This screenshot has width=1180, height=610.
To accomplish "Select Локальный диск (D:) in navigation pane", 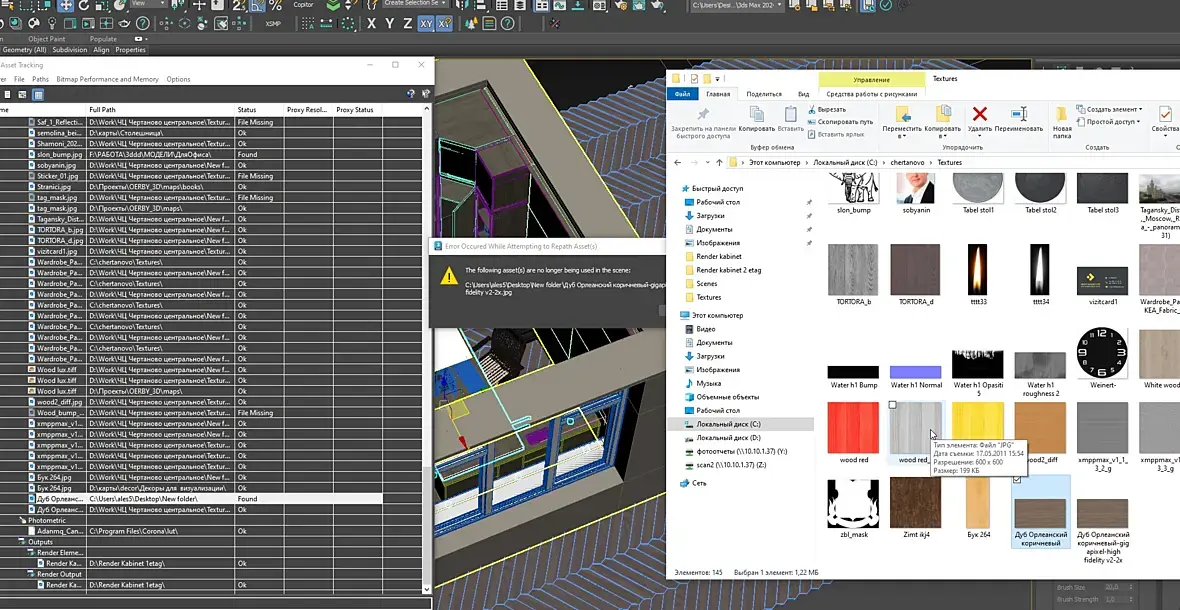I will tap(728, 438).
